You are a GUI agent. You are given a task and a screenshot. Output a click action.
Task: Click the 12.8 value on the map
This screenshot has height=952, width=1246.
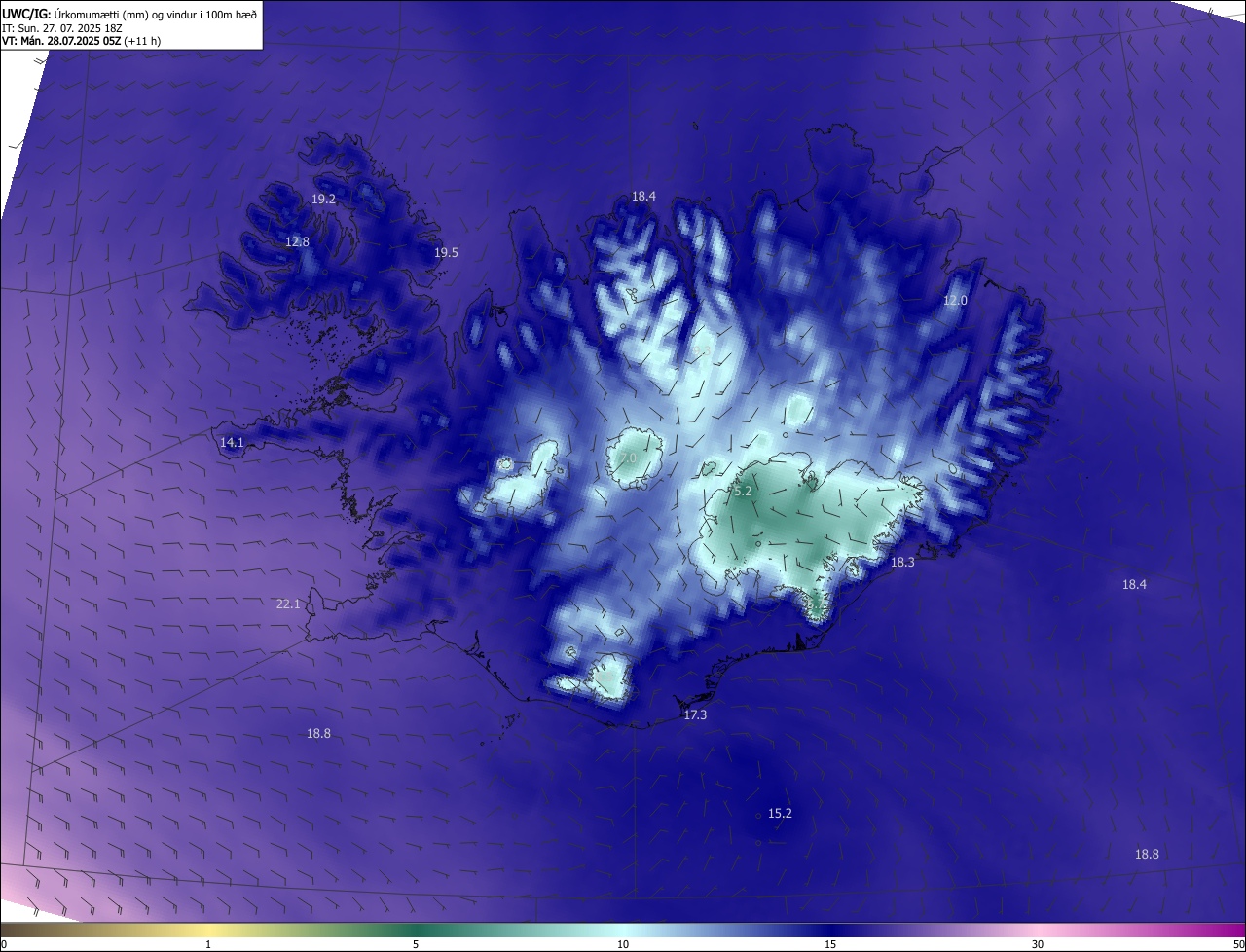tap(297, 241)
